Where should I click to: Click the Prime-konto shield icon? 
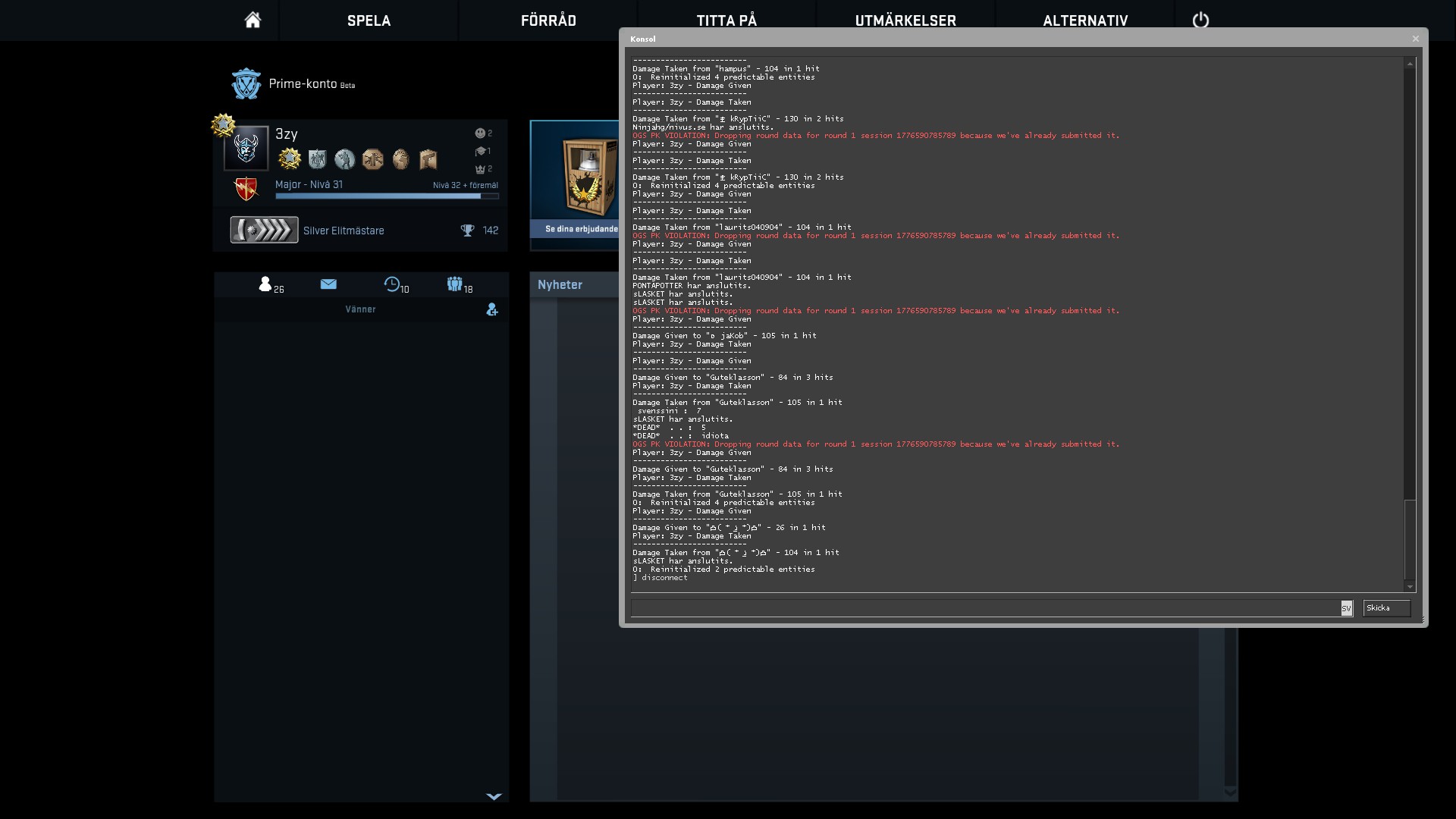pos(246,84)
